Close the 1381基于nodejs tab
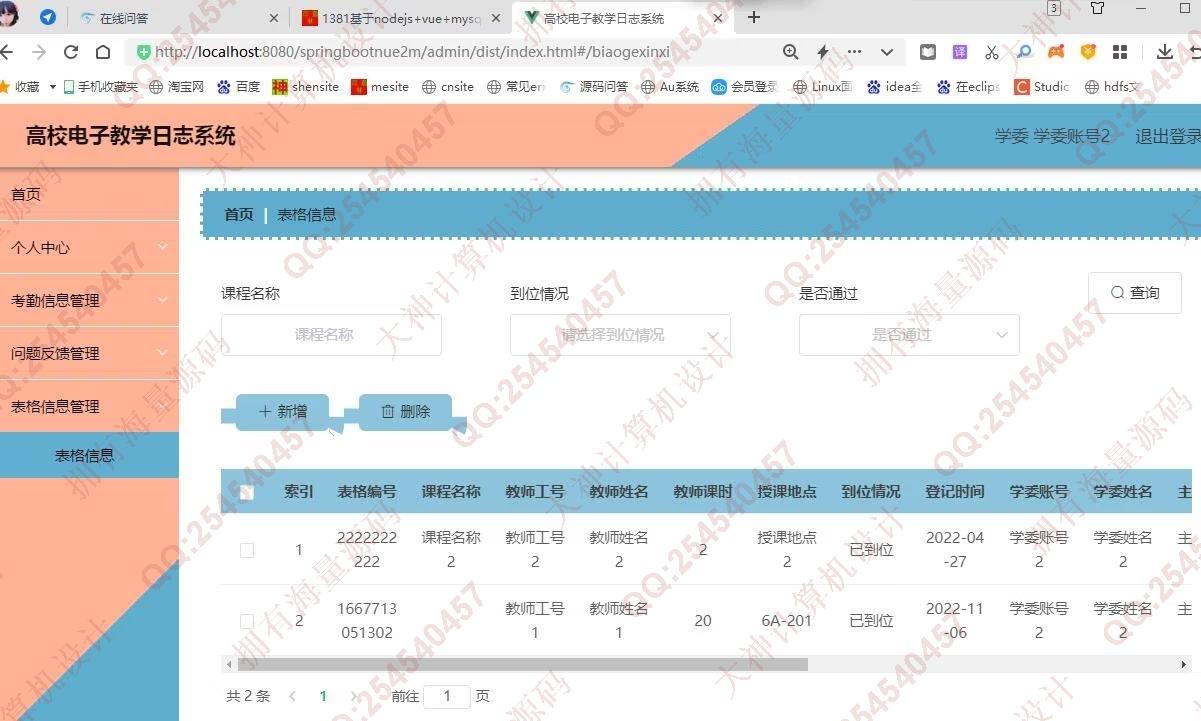 point(497,18)
